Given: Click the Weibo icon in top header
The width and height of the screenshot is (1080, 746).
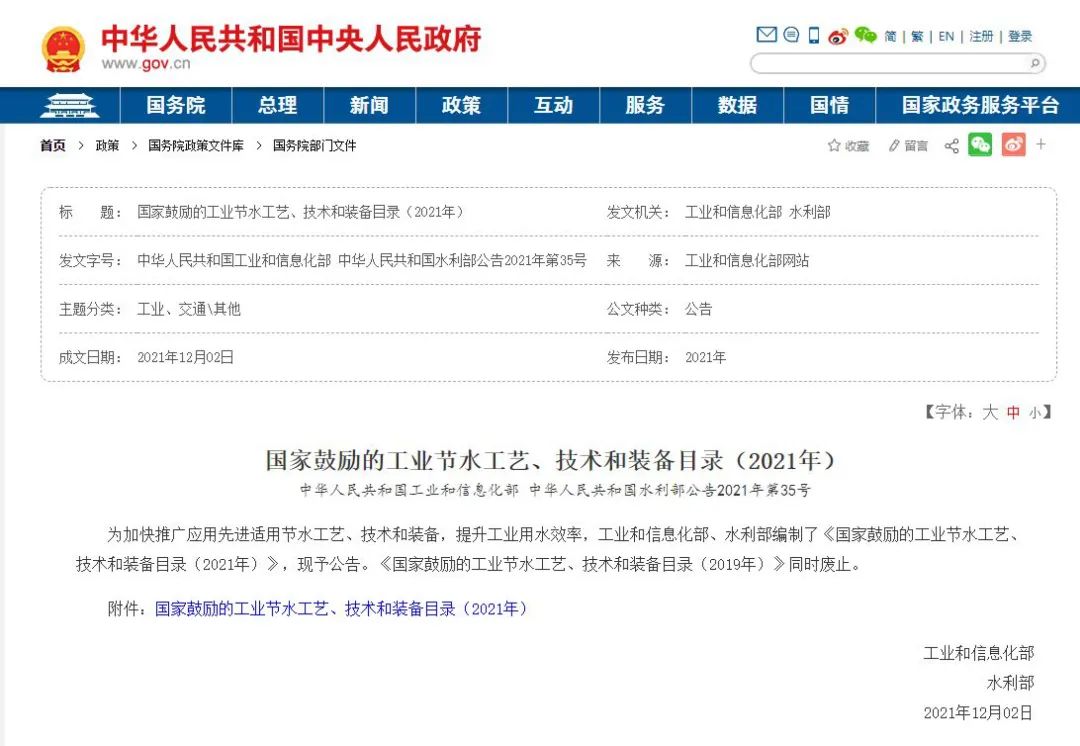Looking at the screenshot, I should (x=838, y=37).
